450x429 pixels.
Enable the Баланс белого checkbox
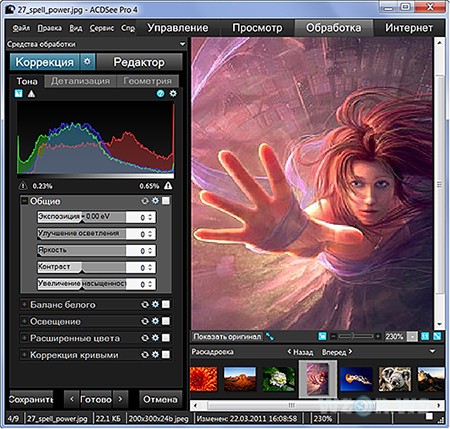[166, 304]
